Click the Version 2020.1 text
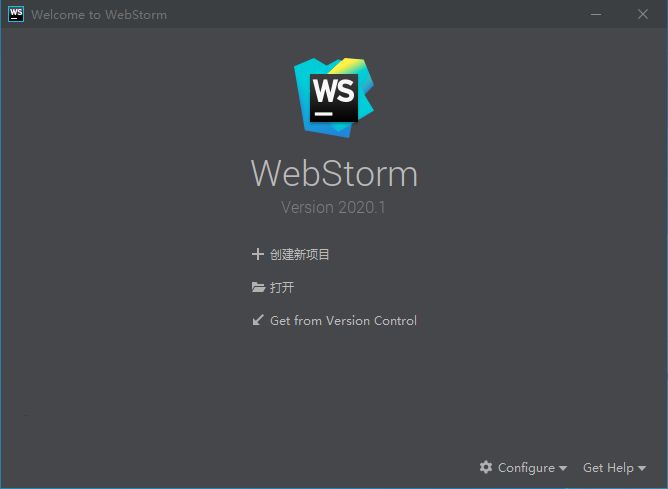Viewport: 668px width, 489px height. point(333,207)
